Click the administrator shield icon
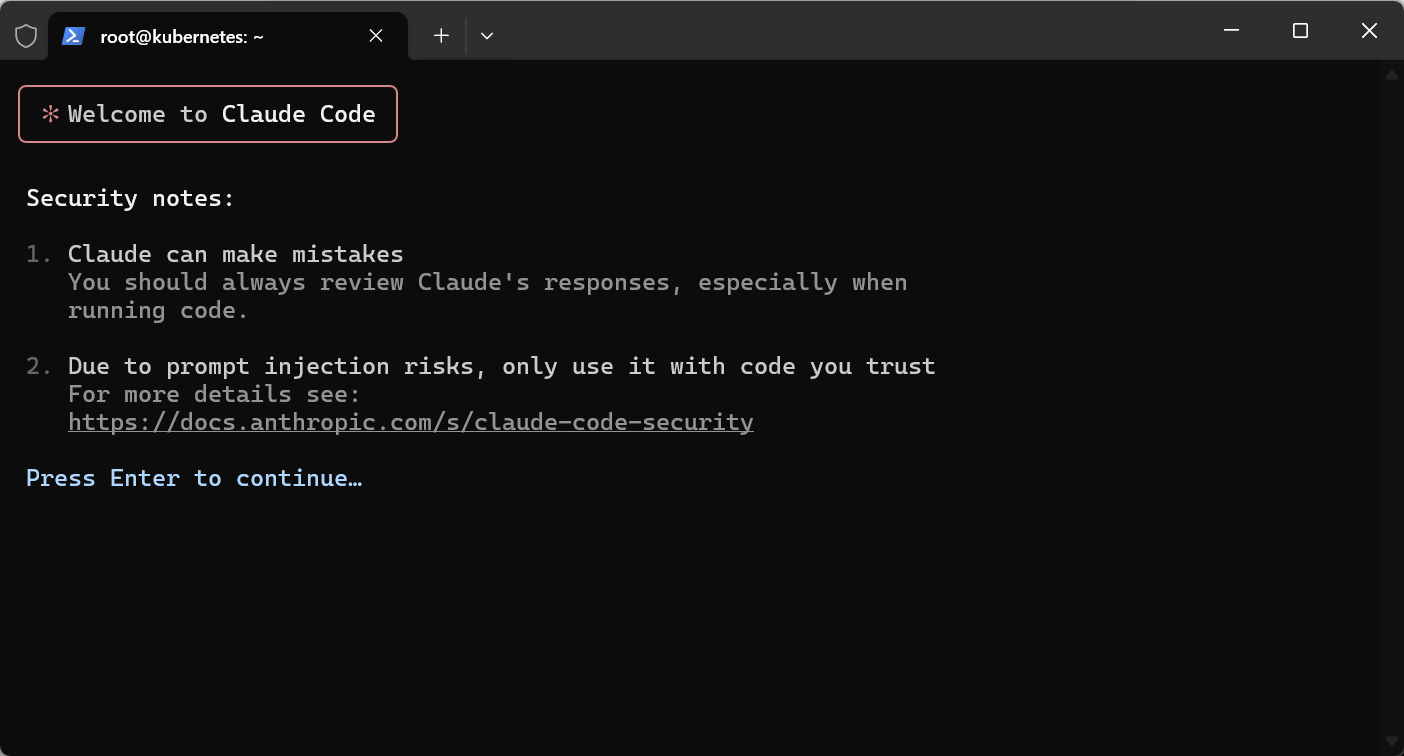Image resolution: width=1404 pixels, height=756 pixels. pyautogui.click(x=26, y=36)
